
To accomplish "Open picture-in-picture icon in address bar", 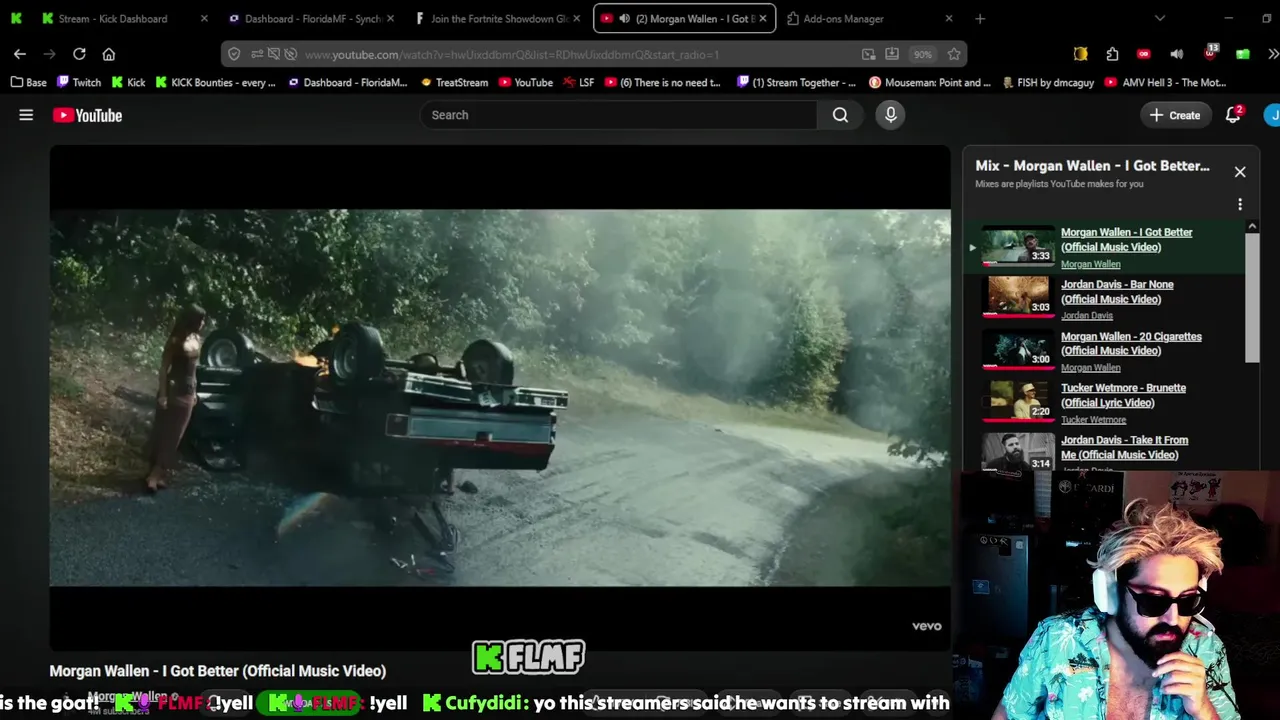I will [x=868, y=54].
